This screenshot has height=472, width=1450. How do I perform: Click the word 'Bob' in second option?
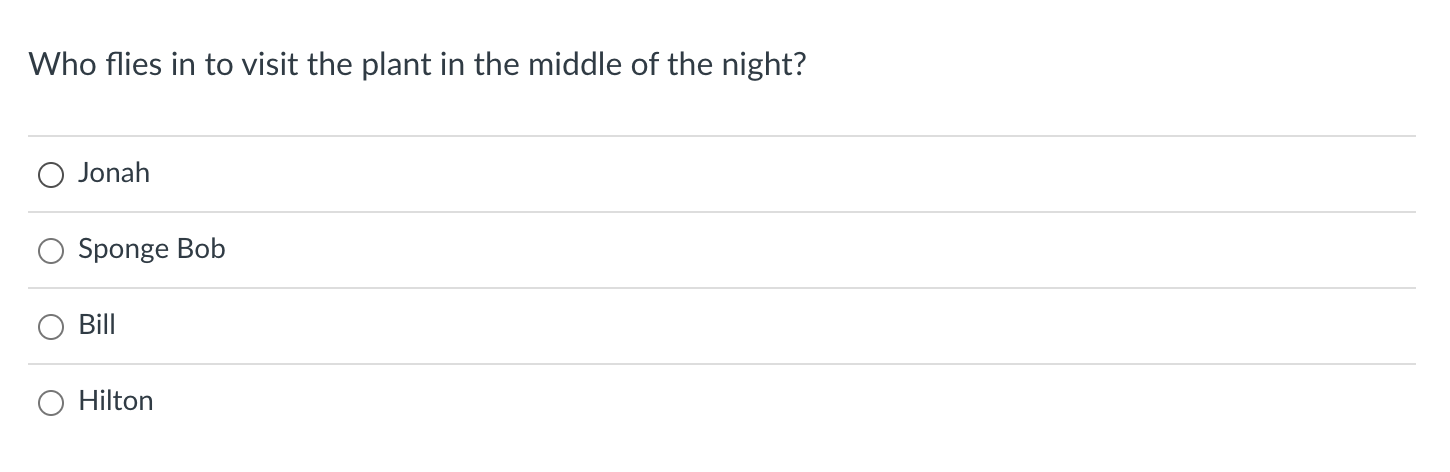pyautogui.click(x=201, y=249)
